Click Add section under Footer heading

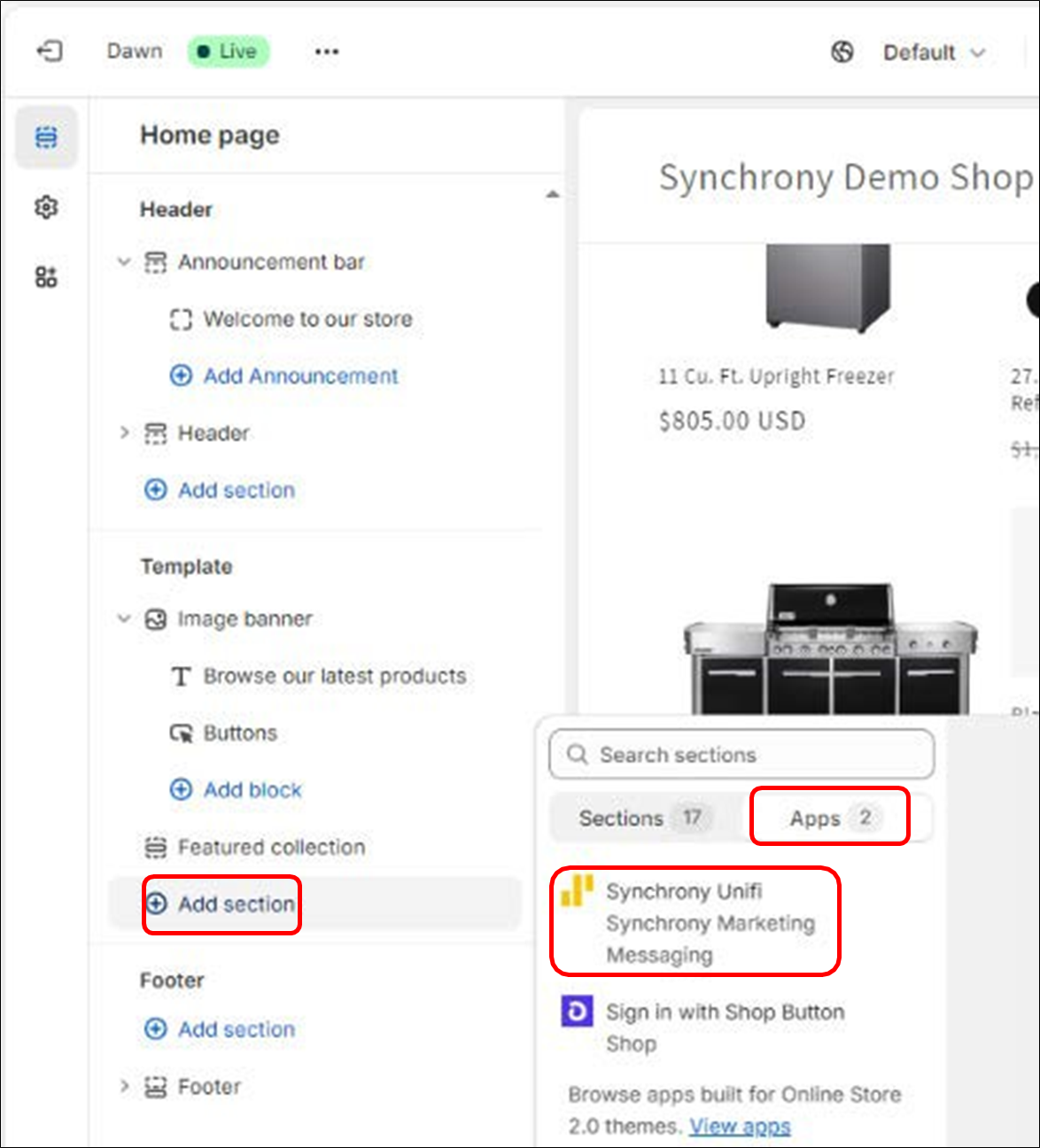(x=220, y=1029)
